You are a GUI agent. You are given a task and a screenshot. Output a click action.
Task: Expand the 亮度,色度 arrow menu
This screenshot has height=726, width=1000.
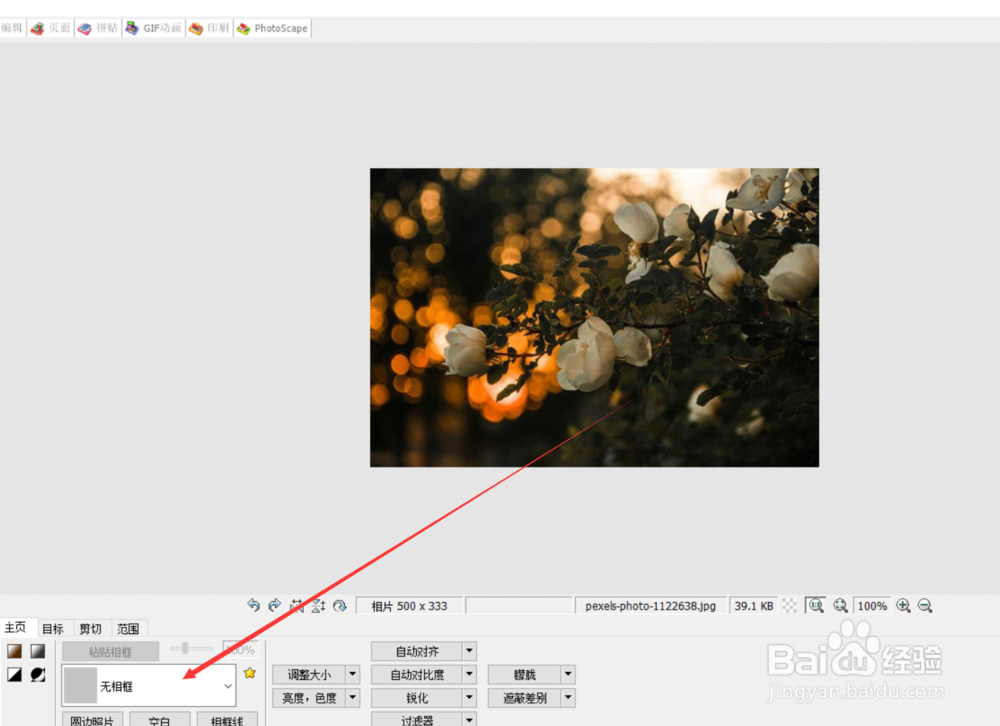click(353, 698)
